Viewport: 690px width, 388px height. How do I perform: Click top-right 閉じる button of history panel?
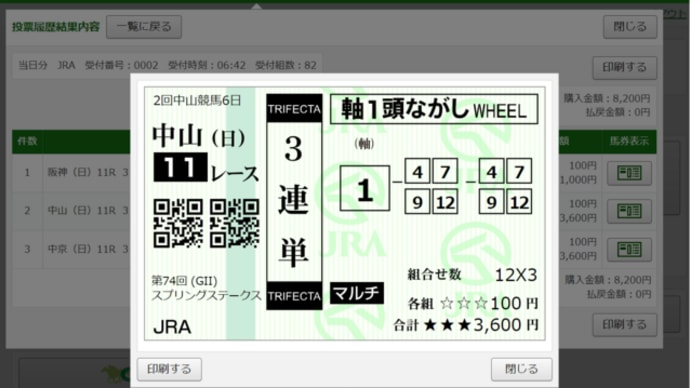630,27
